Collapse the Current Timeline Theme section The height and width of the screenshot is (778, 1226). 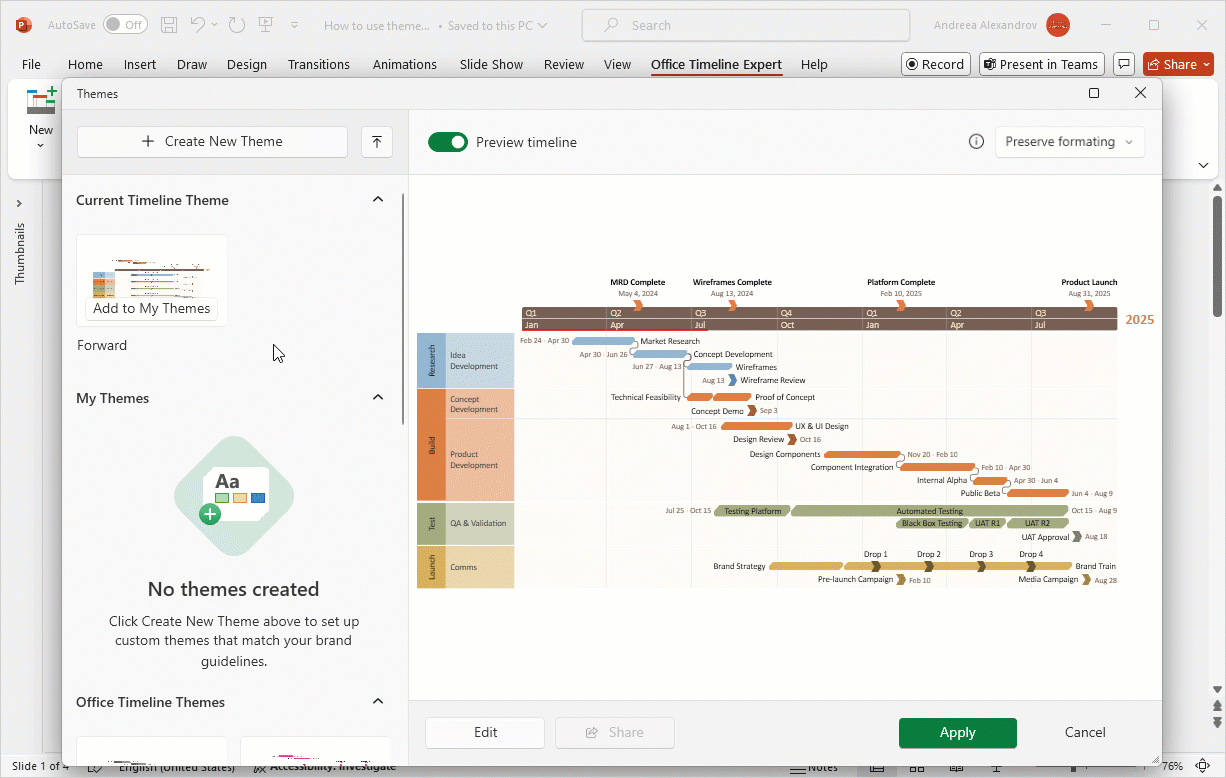[x=378, y=200]
